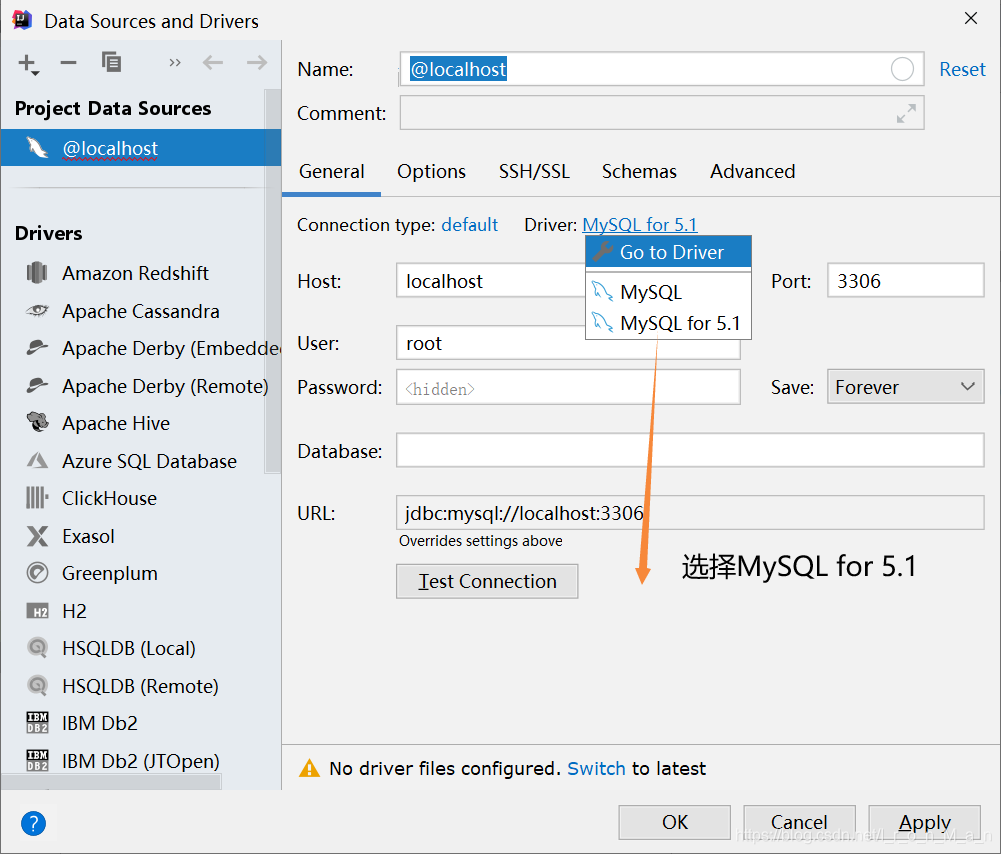Switch to the Advanced tab

753,172
